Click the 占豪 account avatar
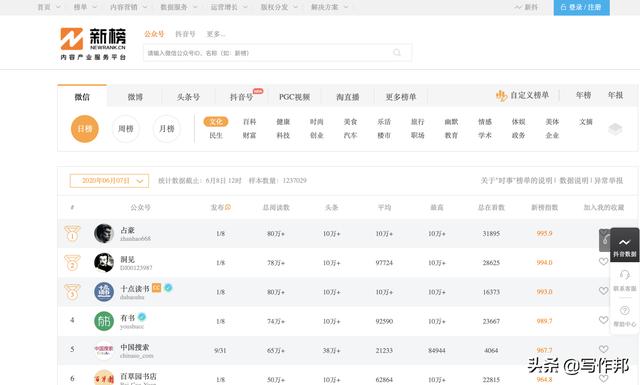 pyautogui.click(x=104, y=234)
